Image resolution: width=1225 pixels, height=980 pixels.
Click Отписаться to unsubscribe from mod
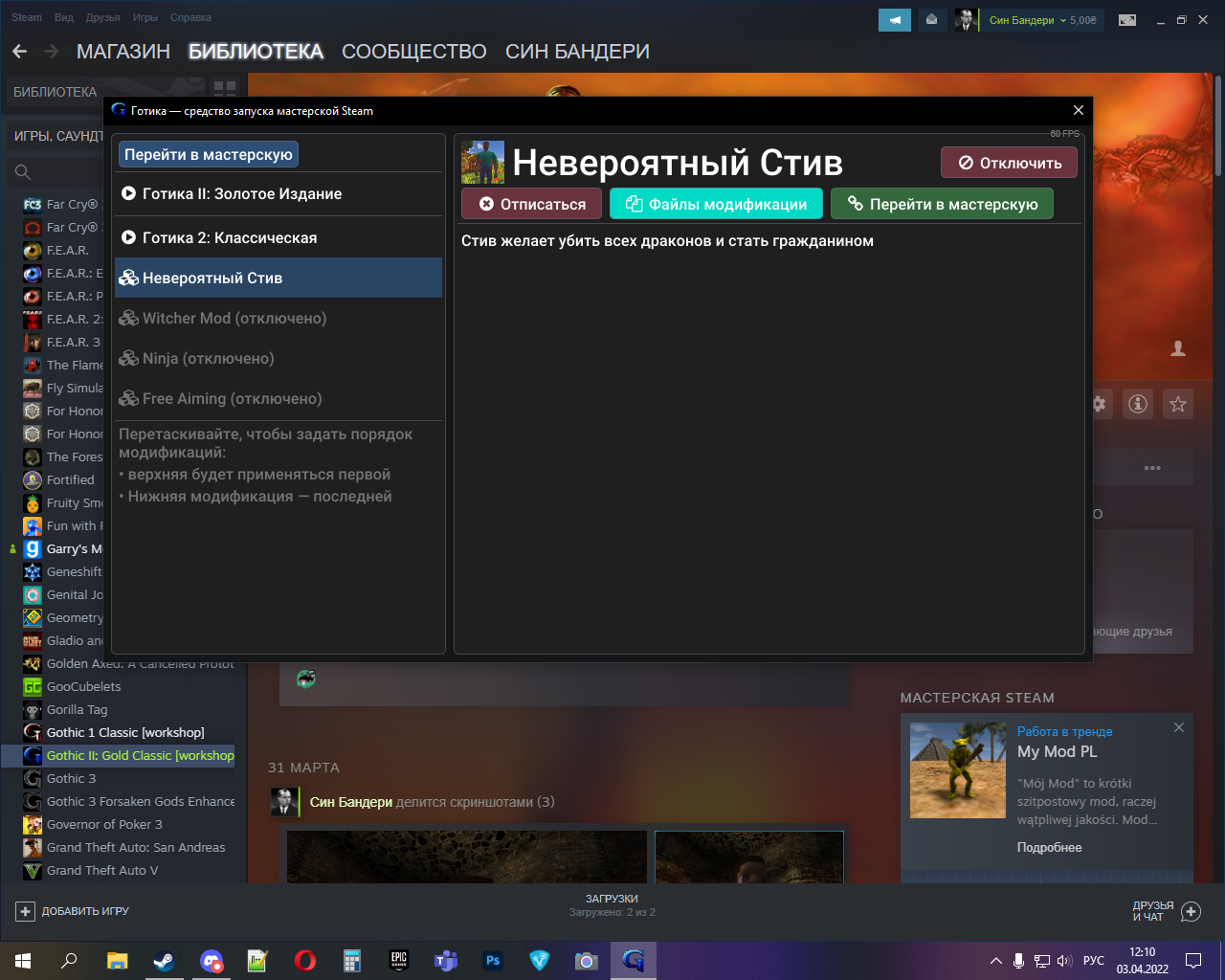pyautogui.click(x=531, y=204)
